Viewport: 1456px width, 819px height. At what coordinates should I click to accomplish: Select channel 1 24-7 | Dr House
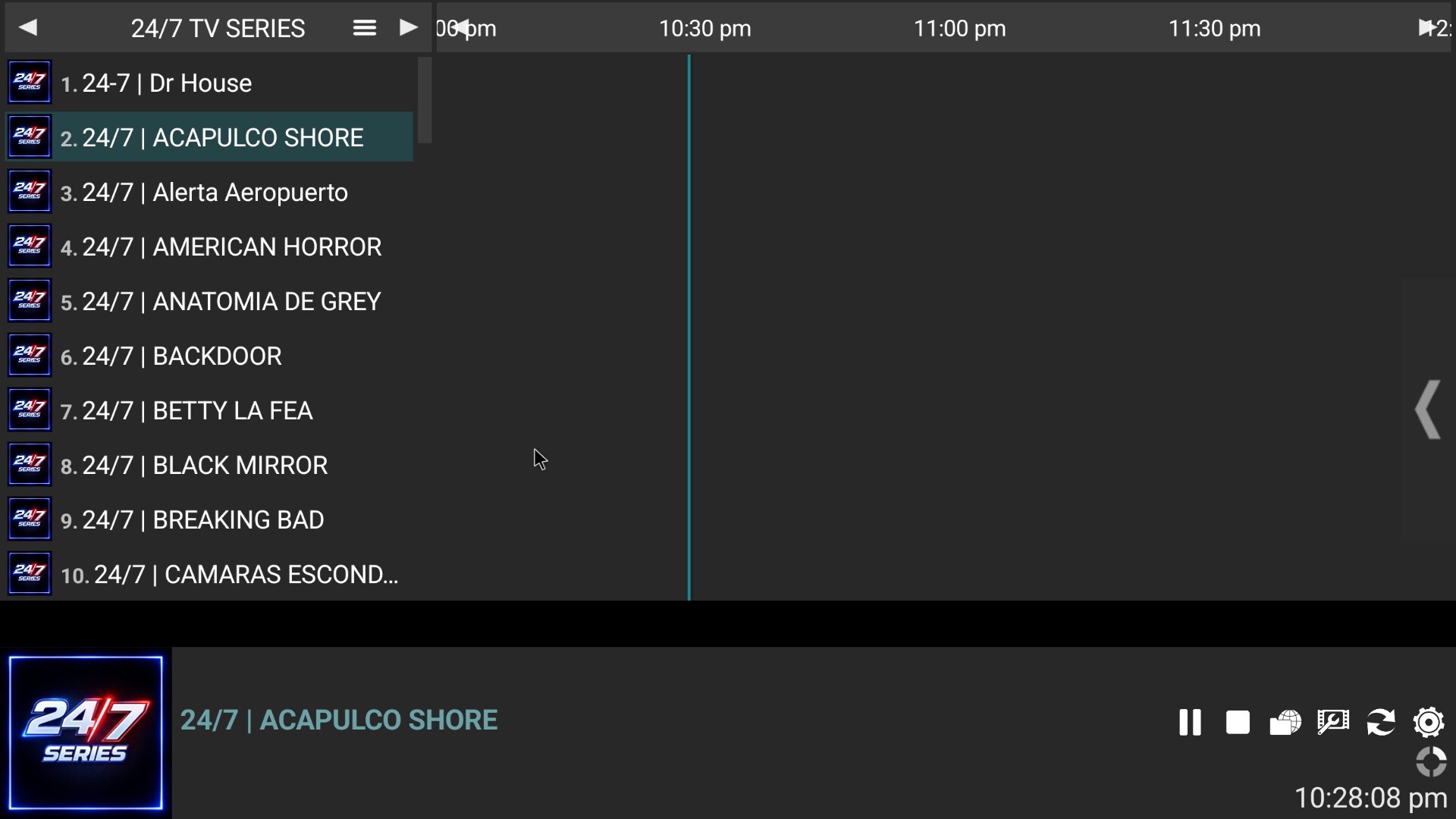coord(209,83)
